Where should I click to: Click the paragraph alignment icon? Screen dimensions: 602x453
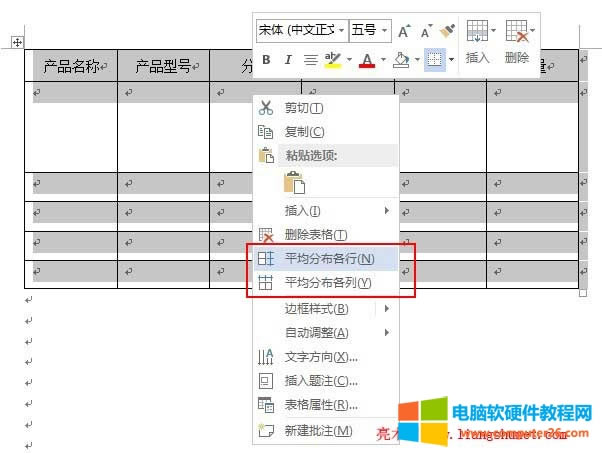point(310,60)
